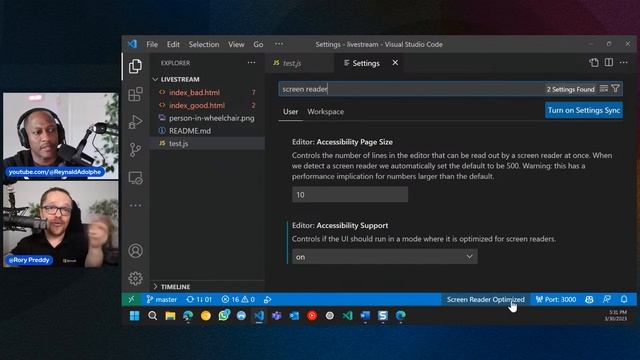
Task: Open Explorer panel more actions ellipsis
Action: click(251, 63)
